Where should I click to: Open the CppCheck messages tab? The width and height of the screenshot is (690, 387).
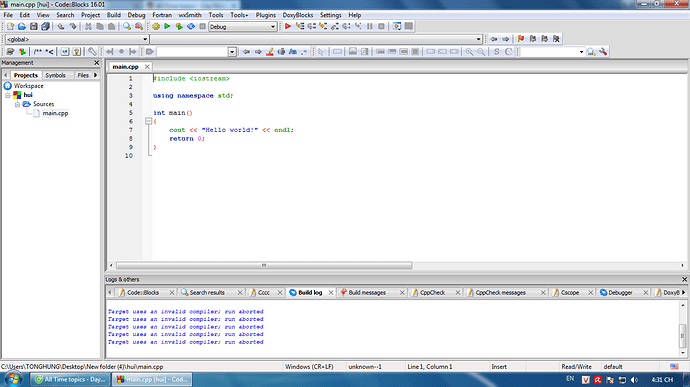500,292
